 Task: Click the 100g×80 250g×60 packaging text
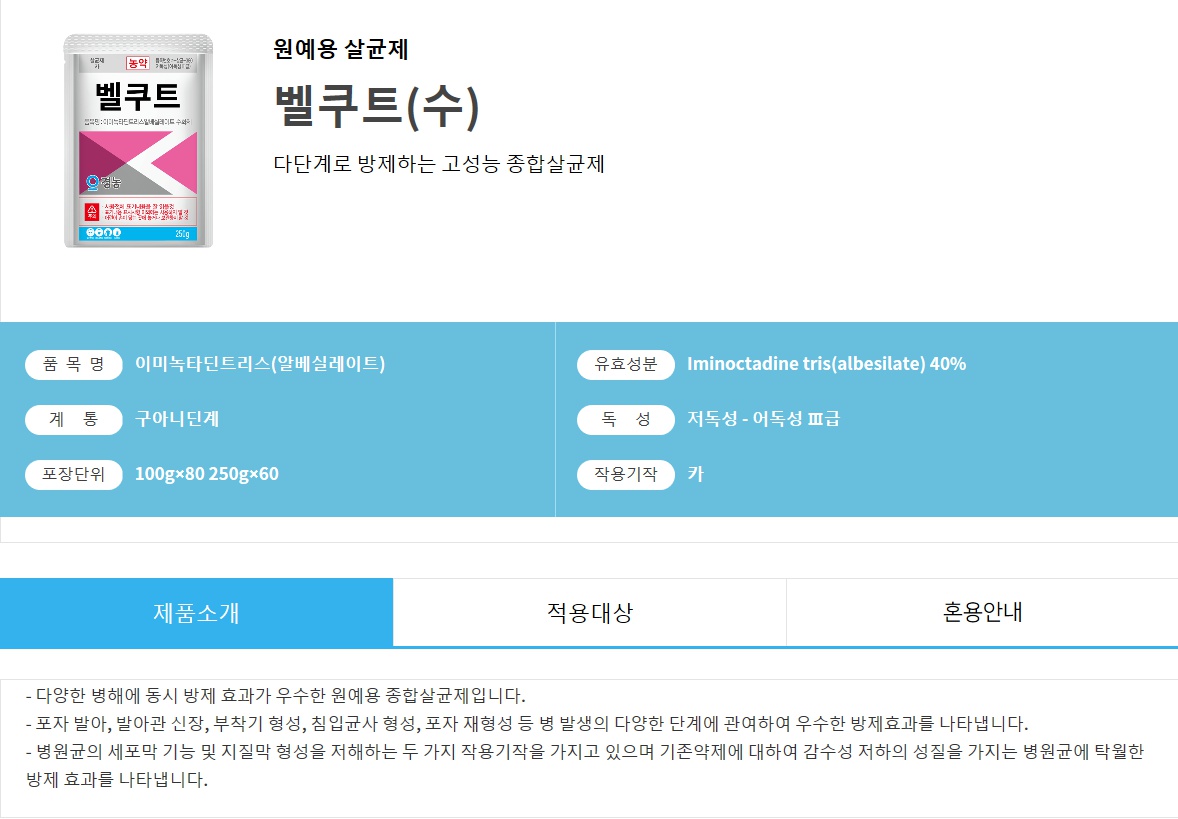[207, 474]
